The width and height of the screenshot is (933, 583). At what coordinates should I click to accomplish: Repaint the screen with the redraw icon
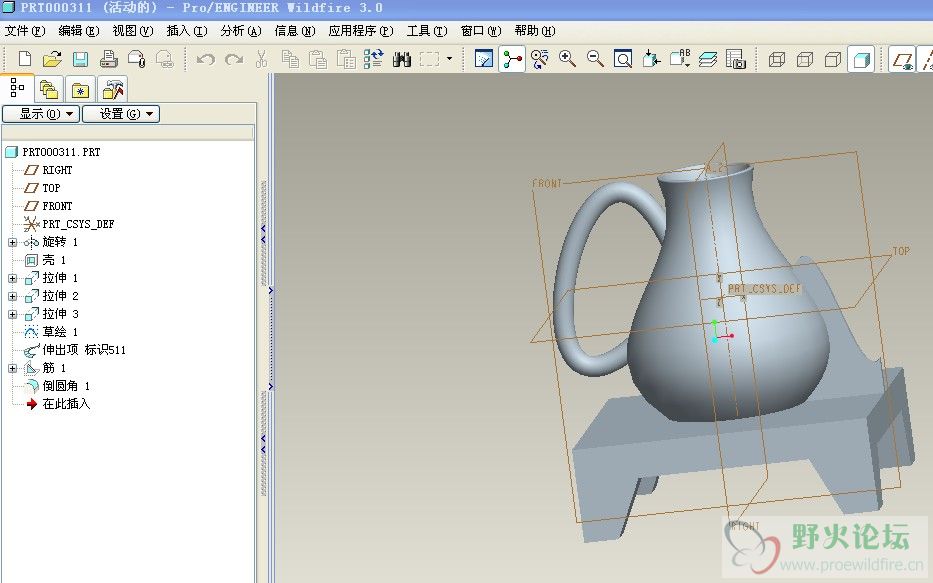484,59
